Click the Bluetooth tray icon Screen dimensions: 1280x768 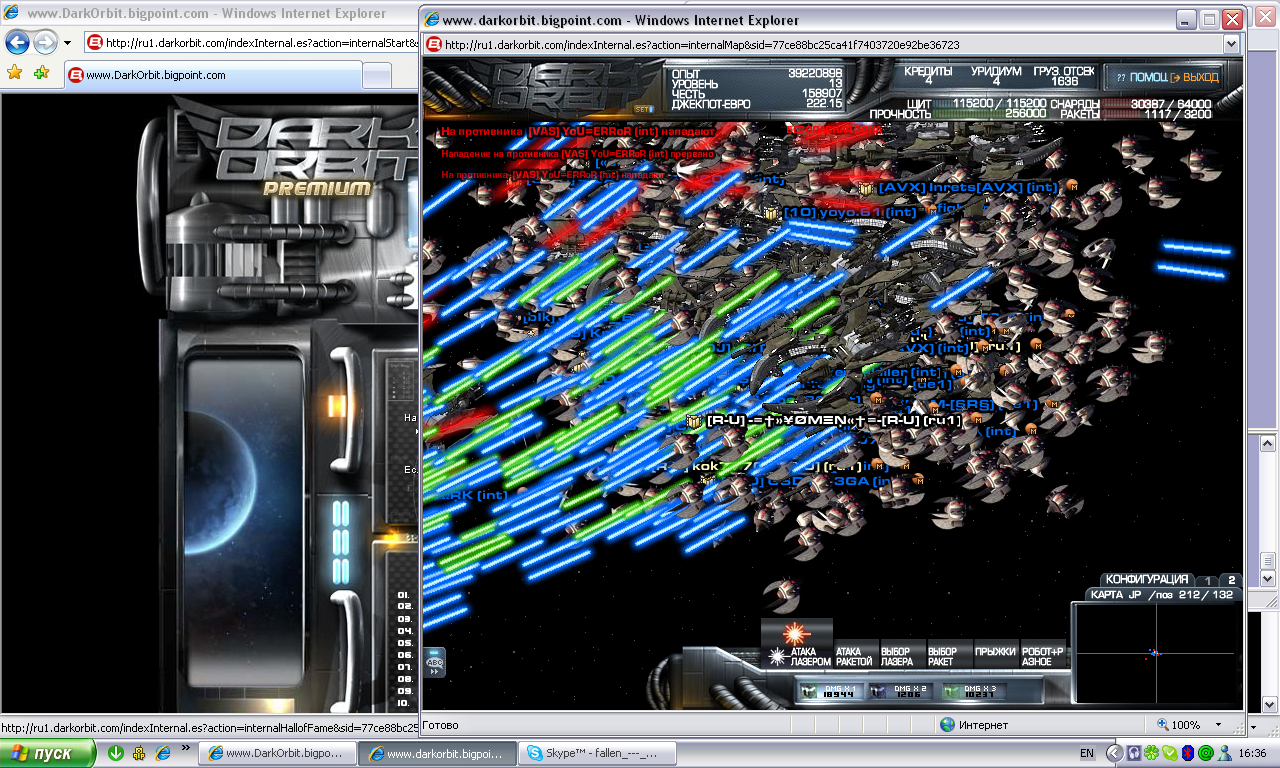[1187, 753]
